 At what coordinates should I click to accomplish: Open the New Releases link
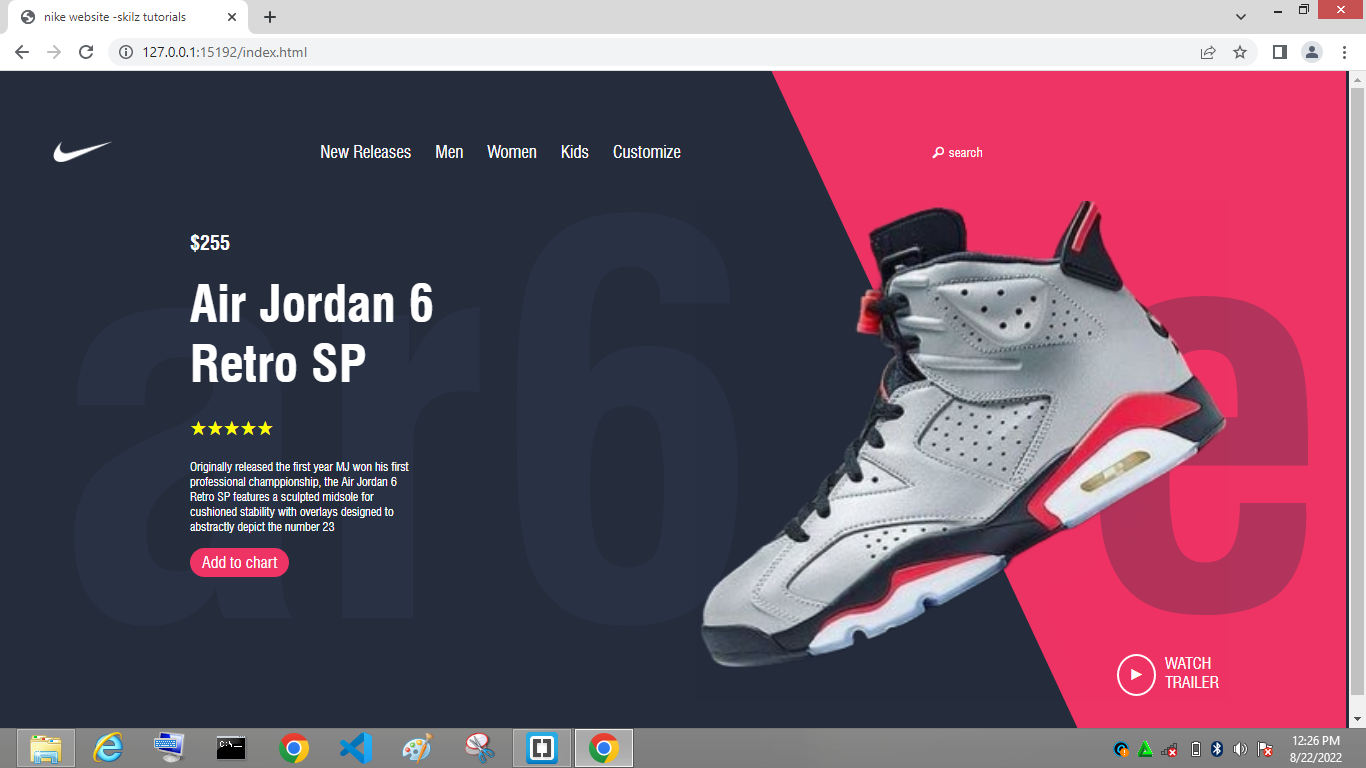point(365,152)
